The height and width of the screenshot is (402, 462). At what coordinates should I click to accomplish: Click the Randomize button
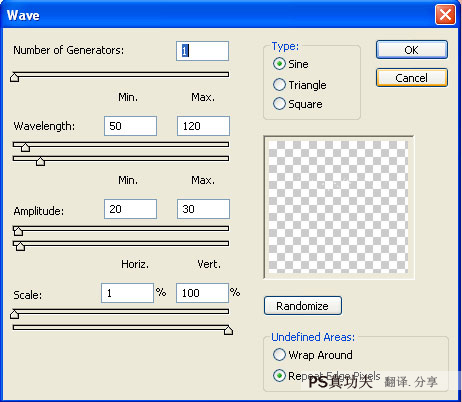(x=303, y=306)
